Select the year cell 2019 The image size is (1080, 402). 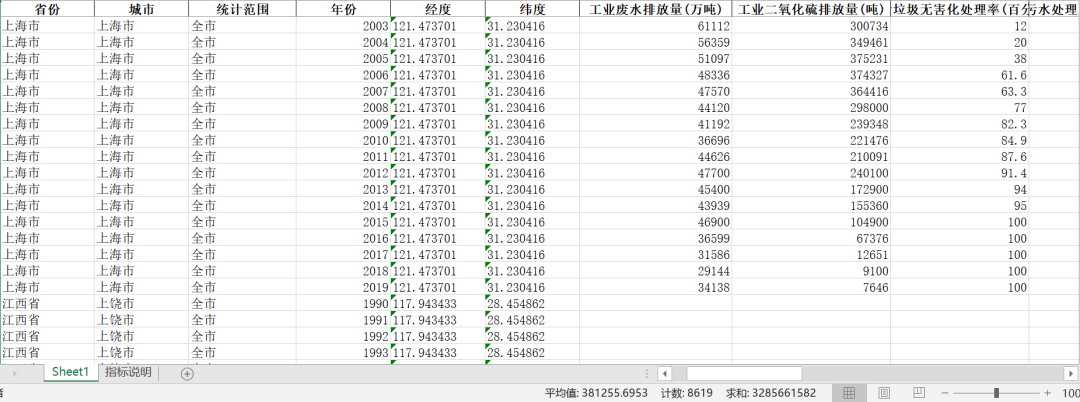[x=343, y=288]
